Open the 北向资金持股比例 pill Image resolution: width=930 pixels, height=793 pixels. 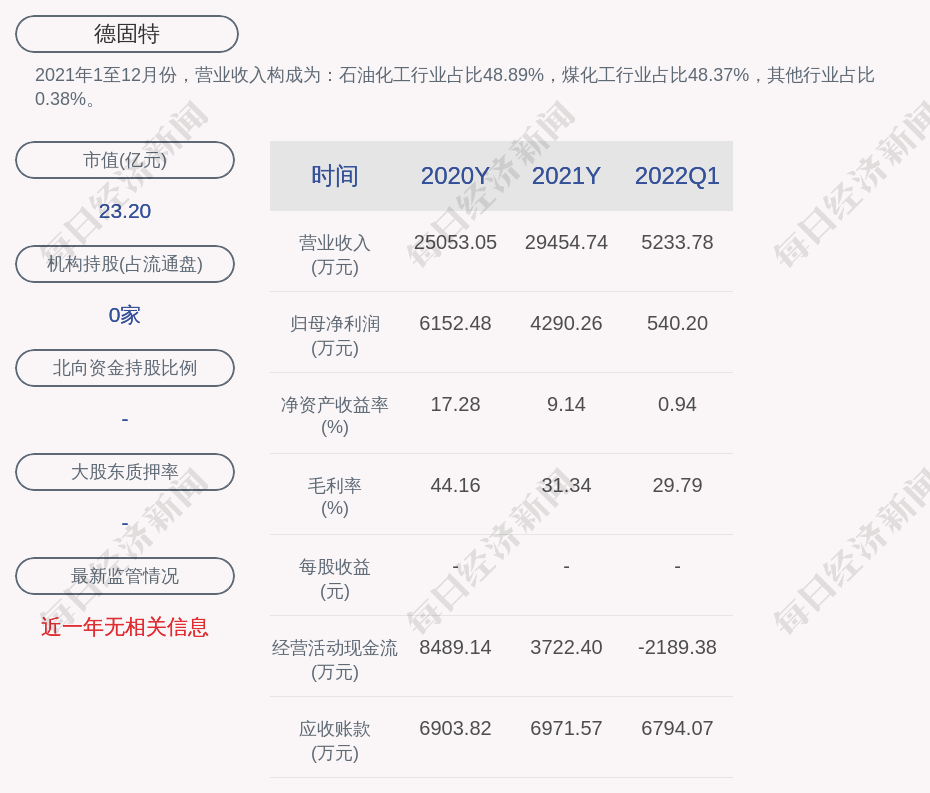[x=125, y=368]
